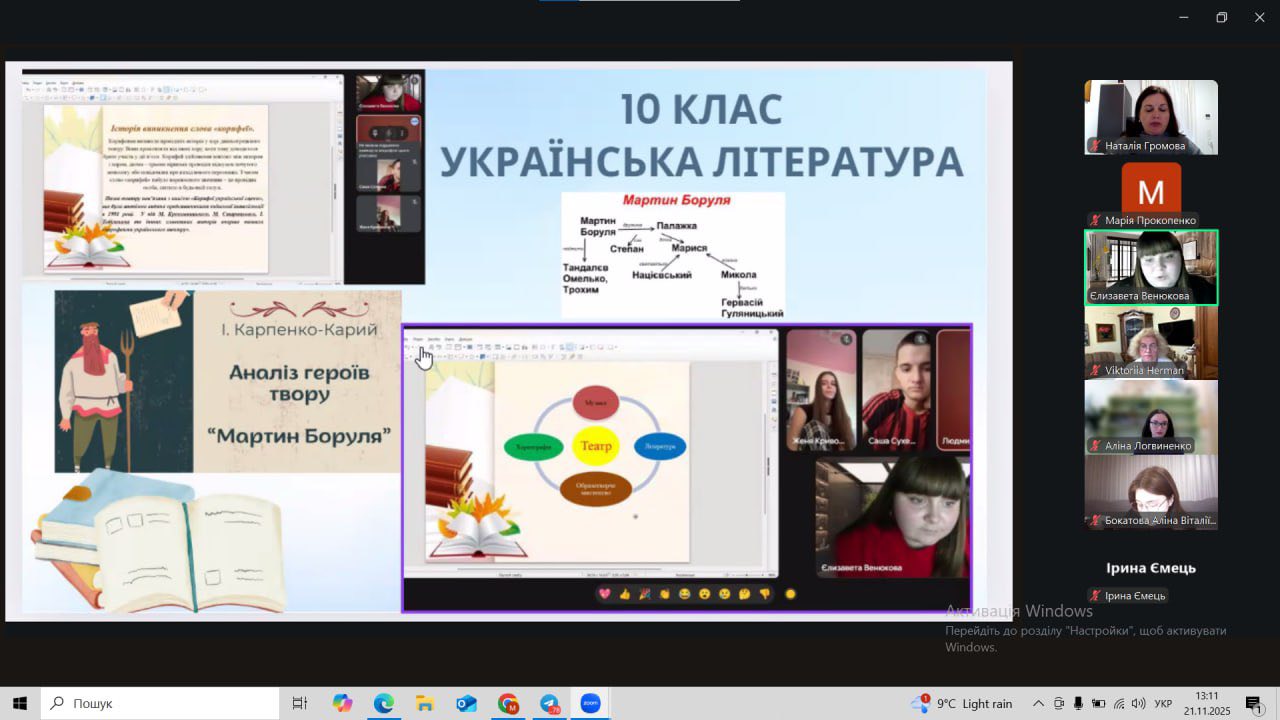Select Наталія Громова's video thumbnail

[x=1151, y=117]
